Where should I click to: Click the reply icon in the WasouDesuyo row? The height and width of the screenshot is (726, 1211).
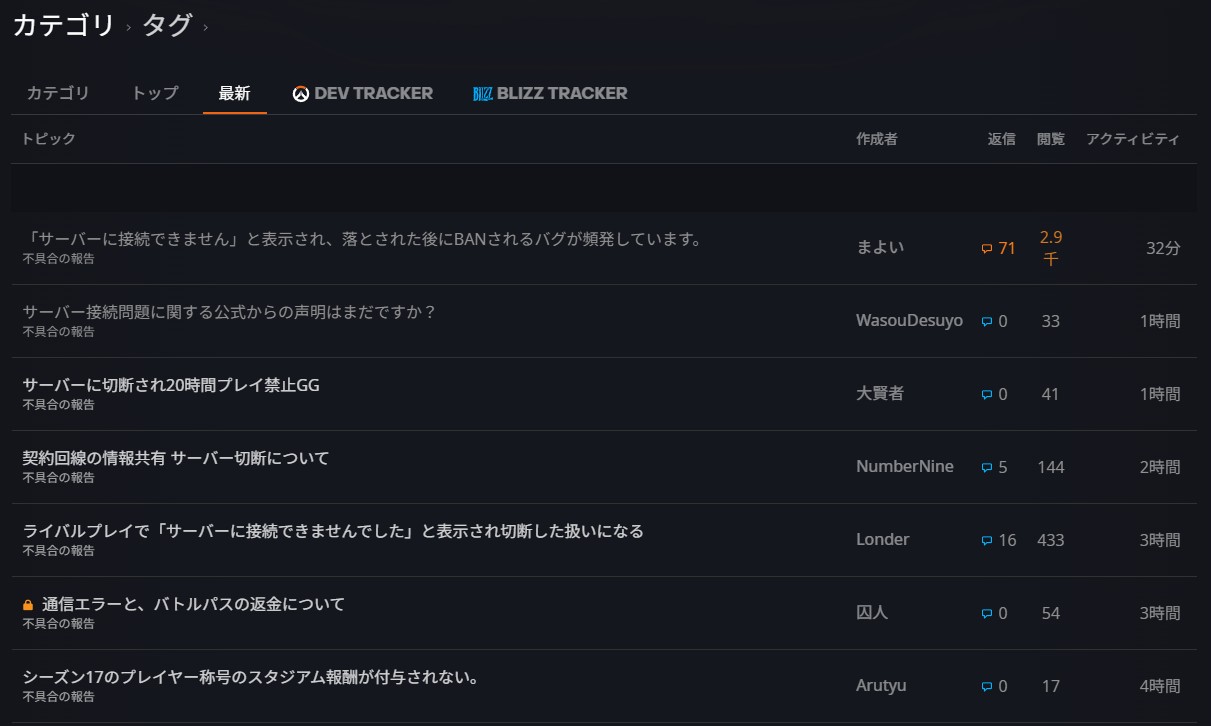987,322
